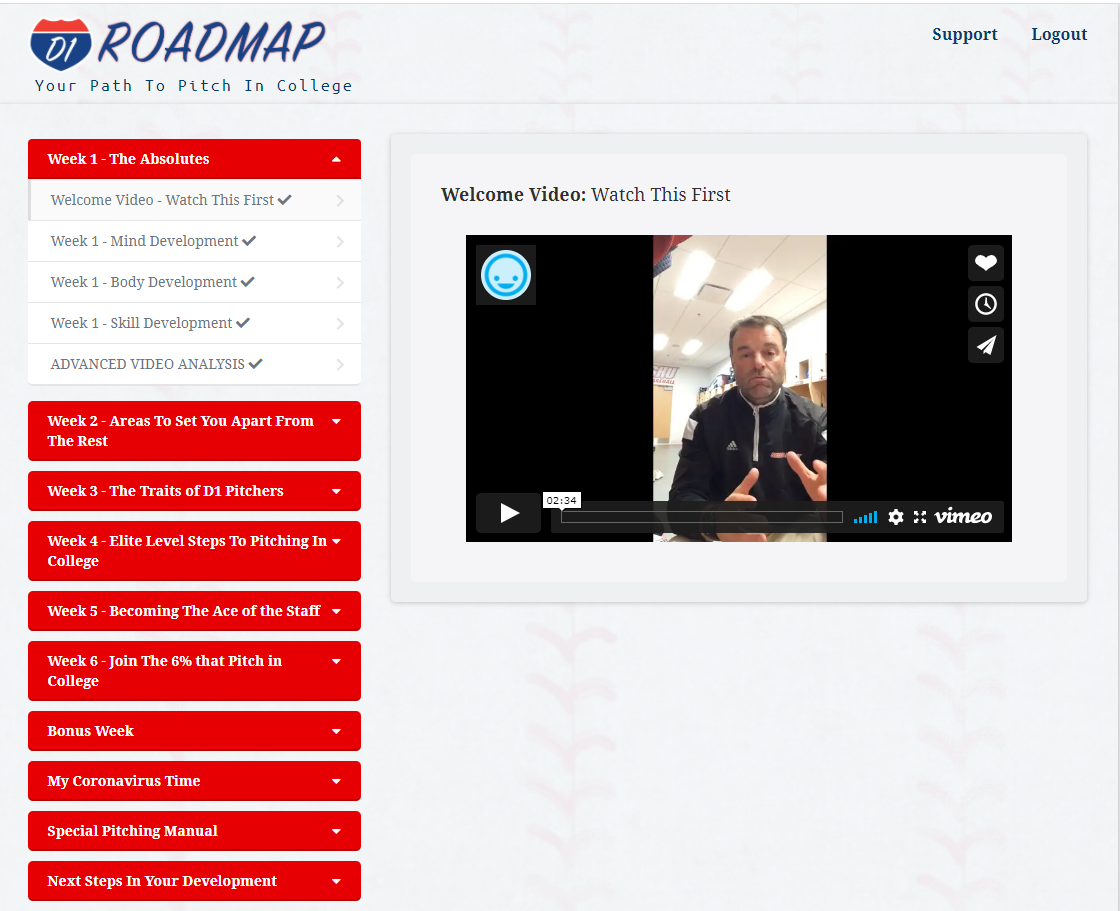1120x911 pixels.
Task: Expand Week 3 - The Traits of D1 Pitchers
Action: tap(194, 491)
